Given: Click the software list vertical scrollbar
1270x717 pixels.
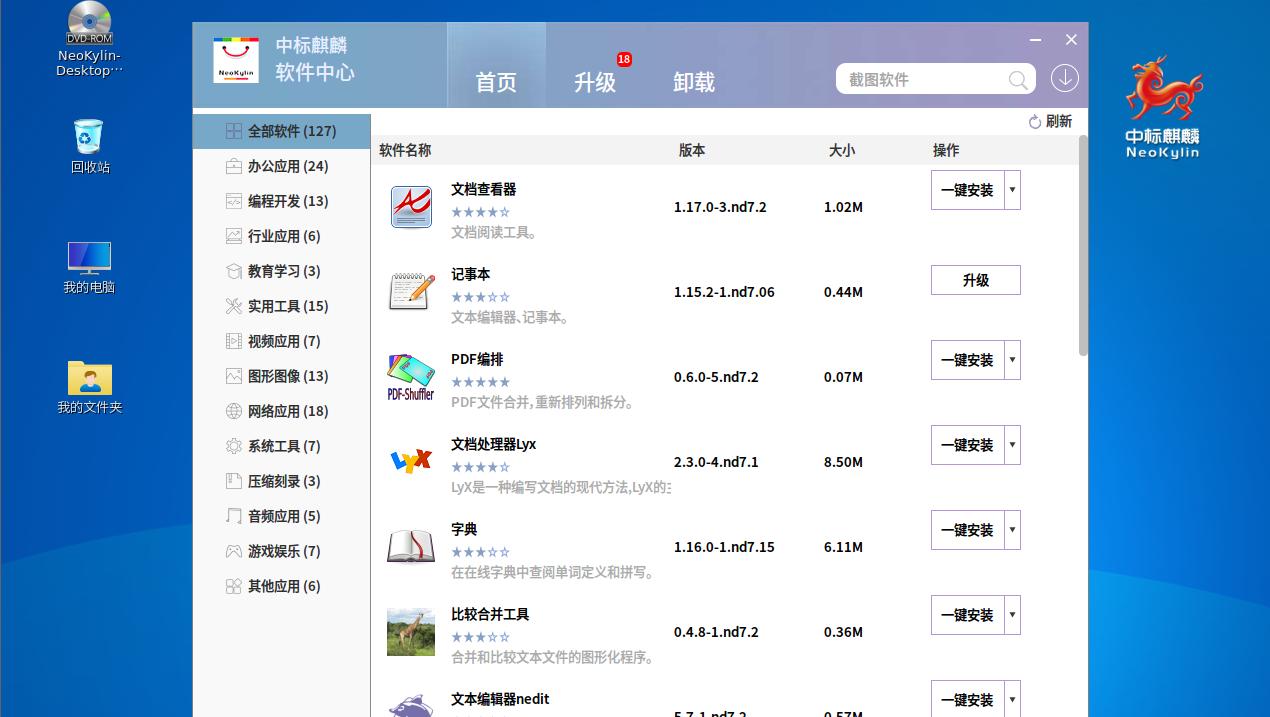Looking at the screenshot, I should point(1083,245).
